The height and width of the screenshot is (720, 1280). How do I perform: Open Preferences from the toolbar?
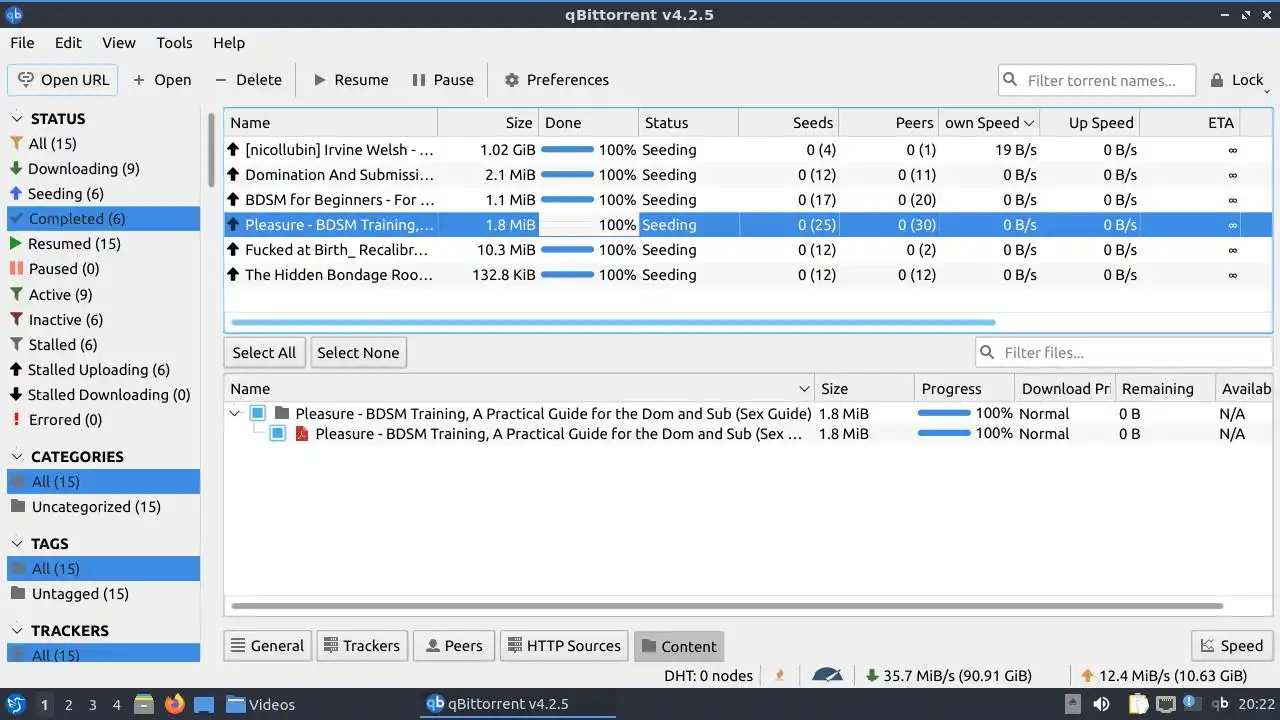[x=556, y=80]
